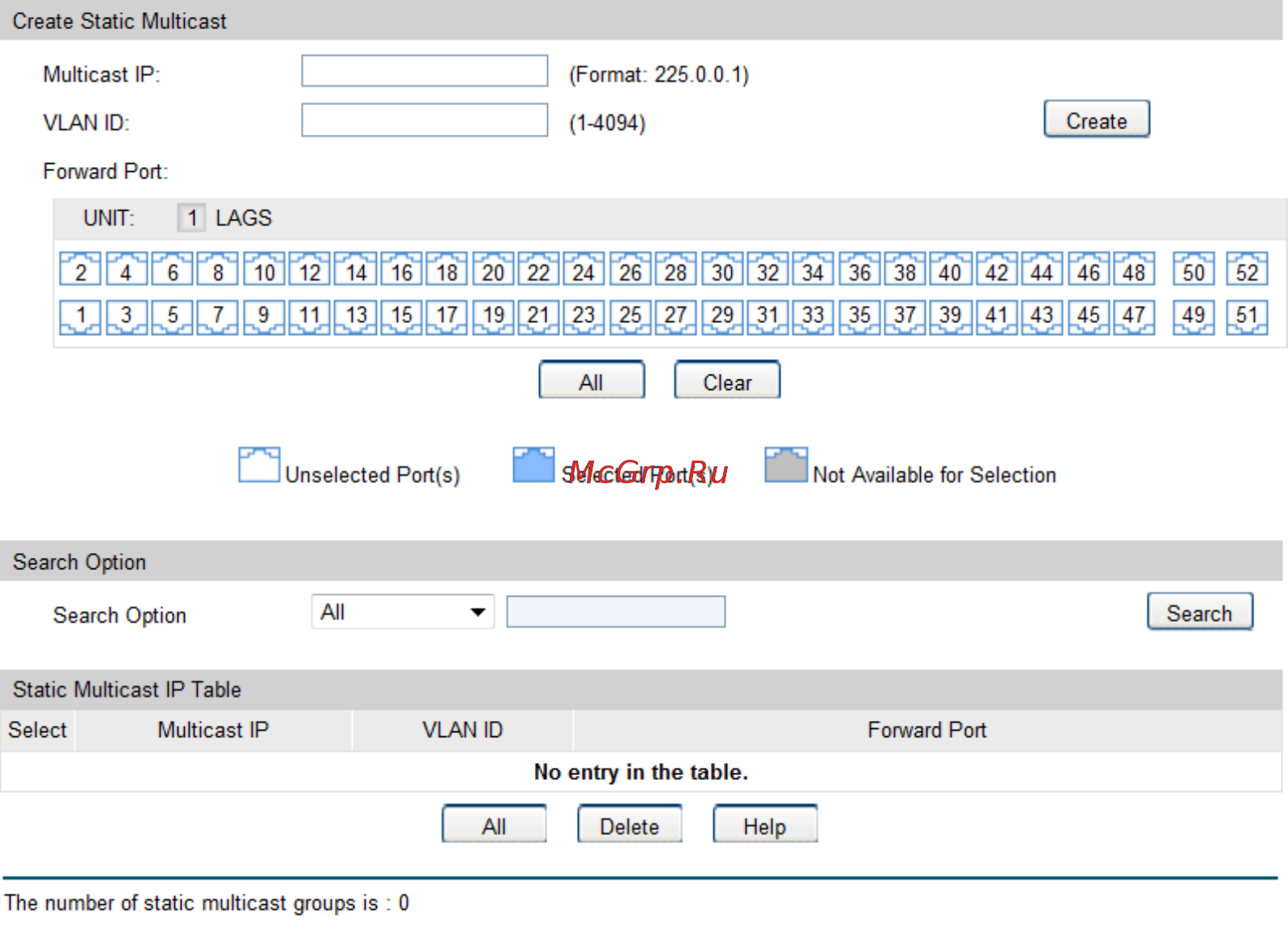The width and height of the screenshot is (1288, 943).
Task: Select forward port 26
Action: [x=631, y=270]
